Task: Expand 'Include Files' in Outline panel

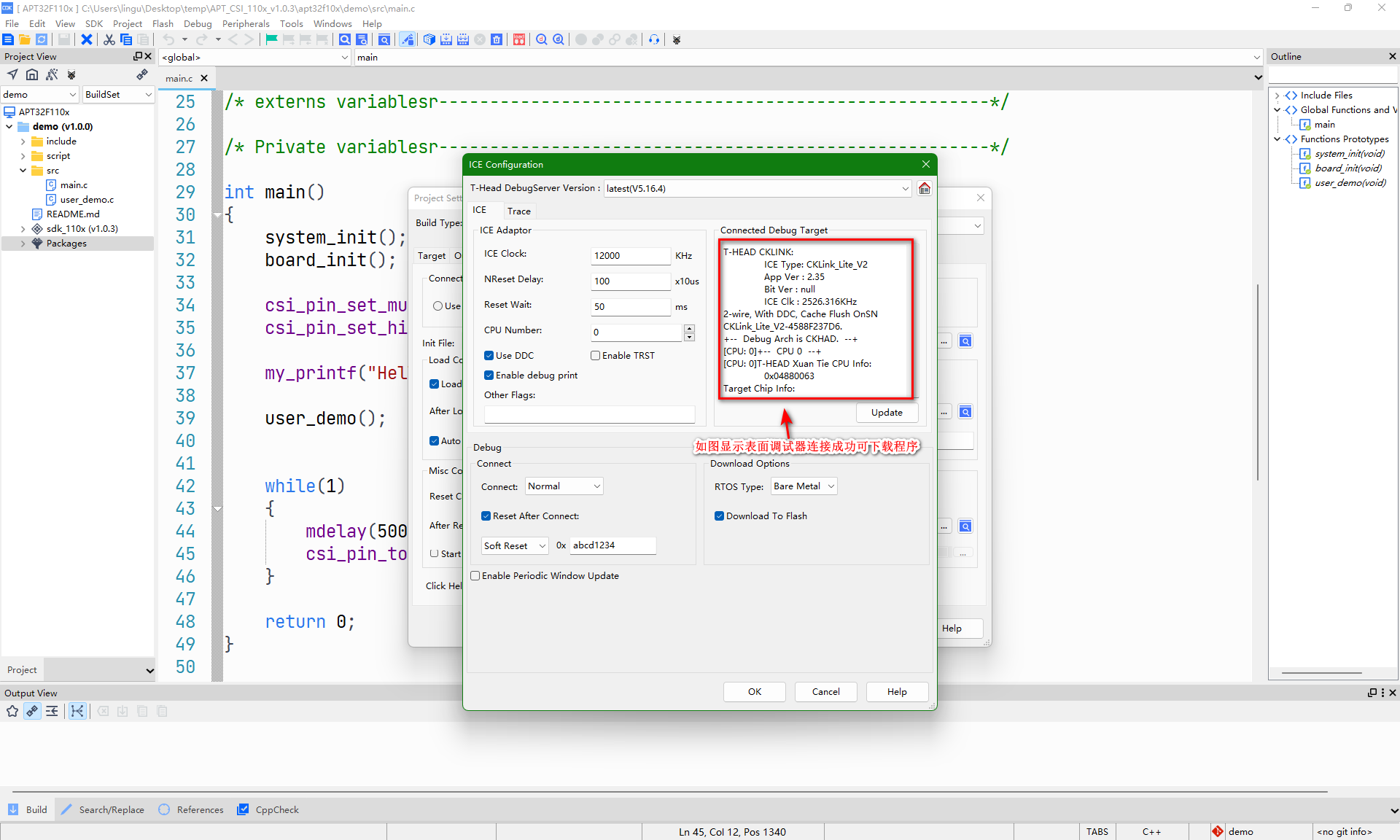Action: [x=1277, y=96]
